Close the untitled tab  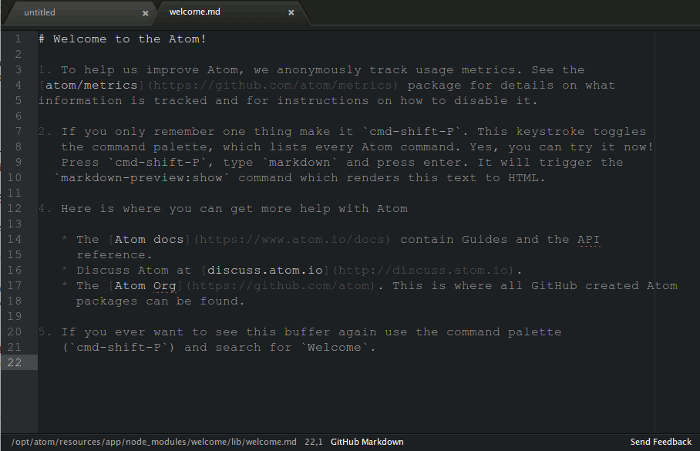click(x=145, y=13)
